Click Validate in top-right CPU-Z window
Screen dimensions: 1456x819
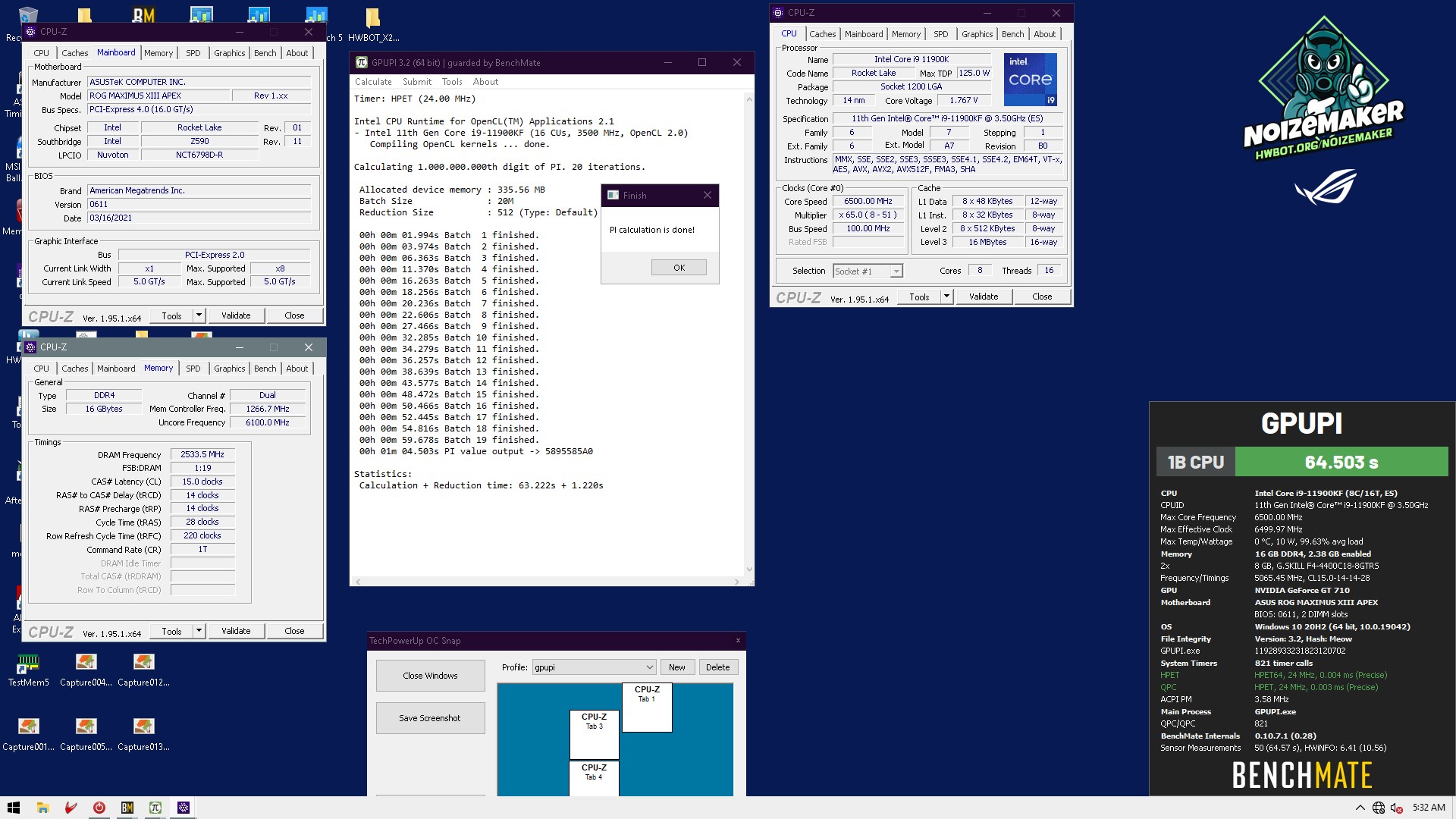(x=984, y=297)
